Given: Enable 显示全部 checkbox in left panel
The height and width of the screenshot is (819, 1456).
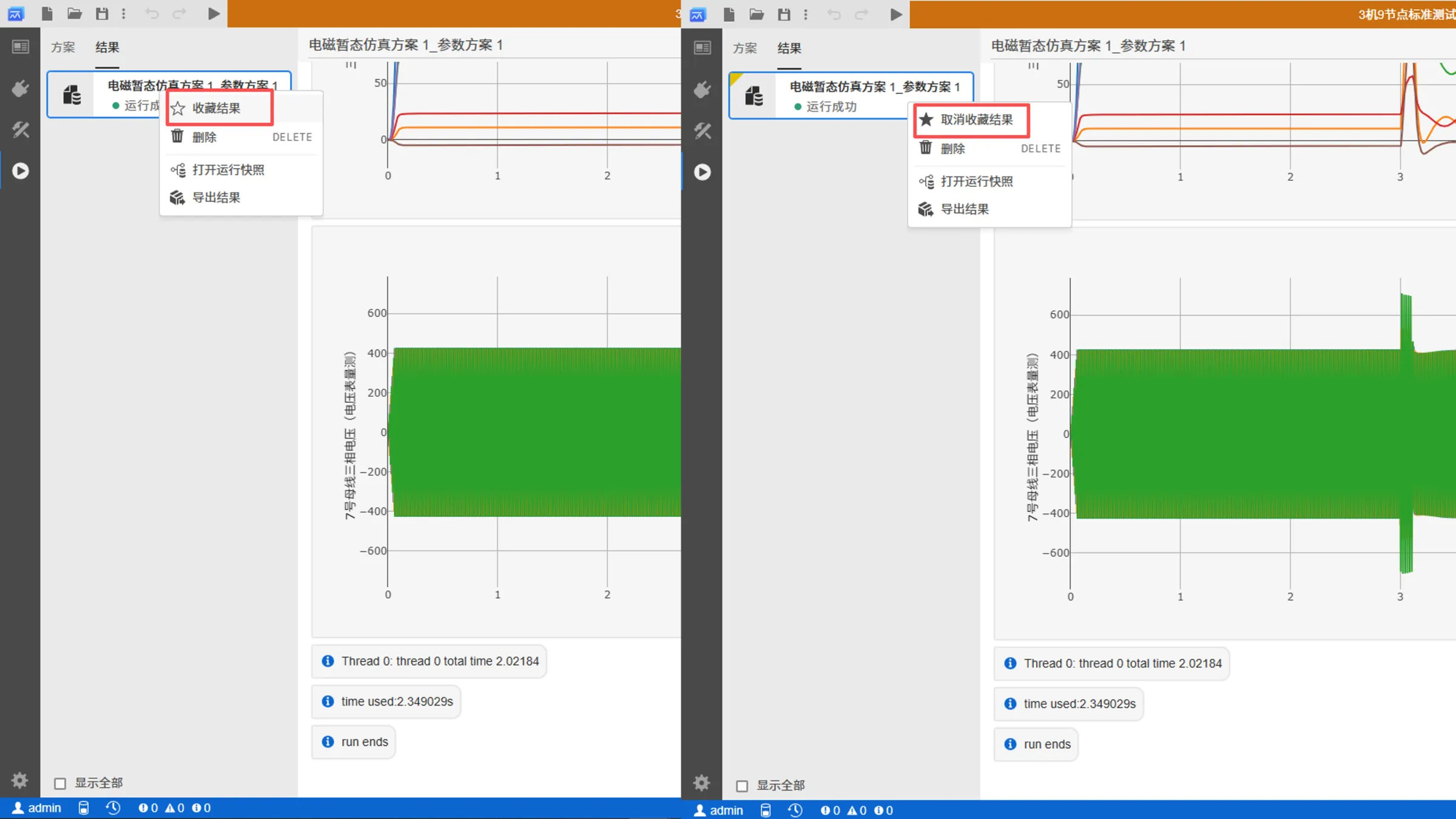Looking at the screenshot, I should tap(60, 783).
